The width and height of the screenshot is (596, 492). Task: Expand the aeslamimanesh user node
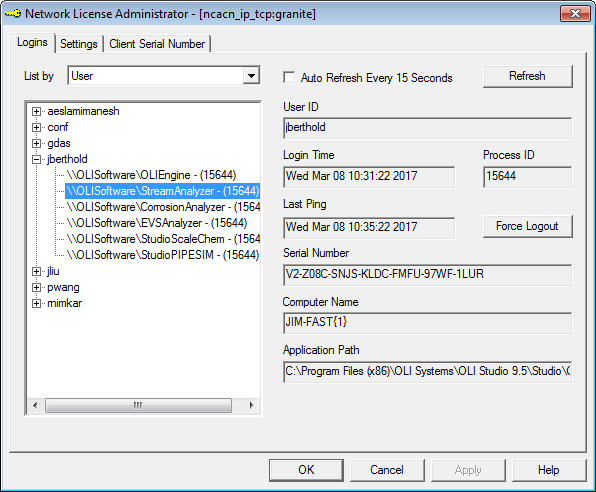coord(36,111)
